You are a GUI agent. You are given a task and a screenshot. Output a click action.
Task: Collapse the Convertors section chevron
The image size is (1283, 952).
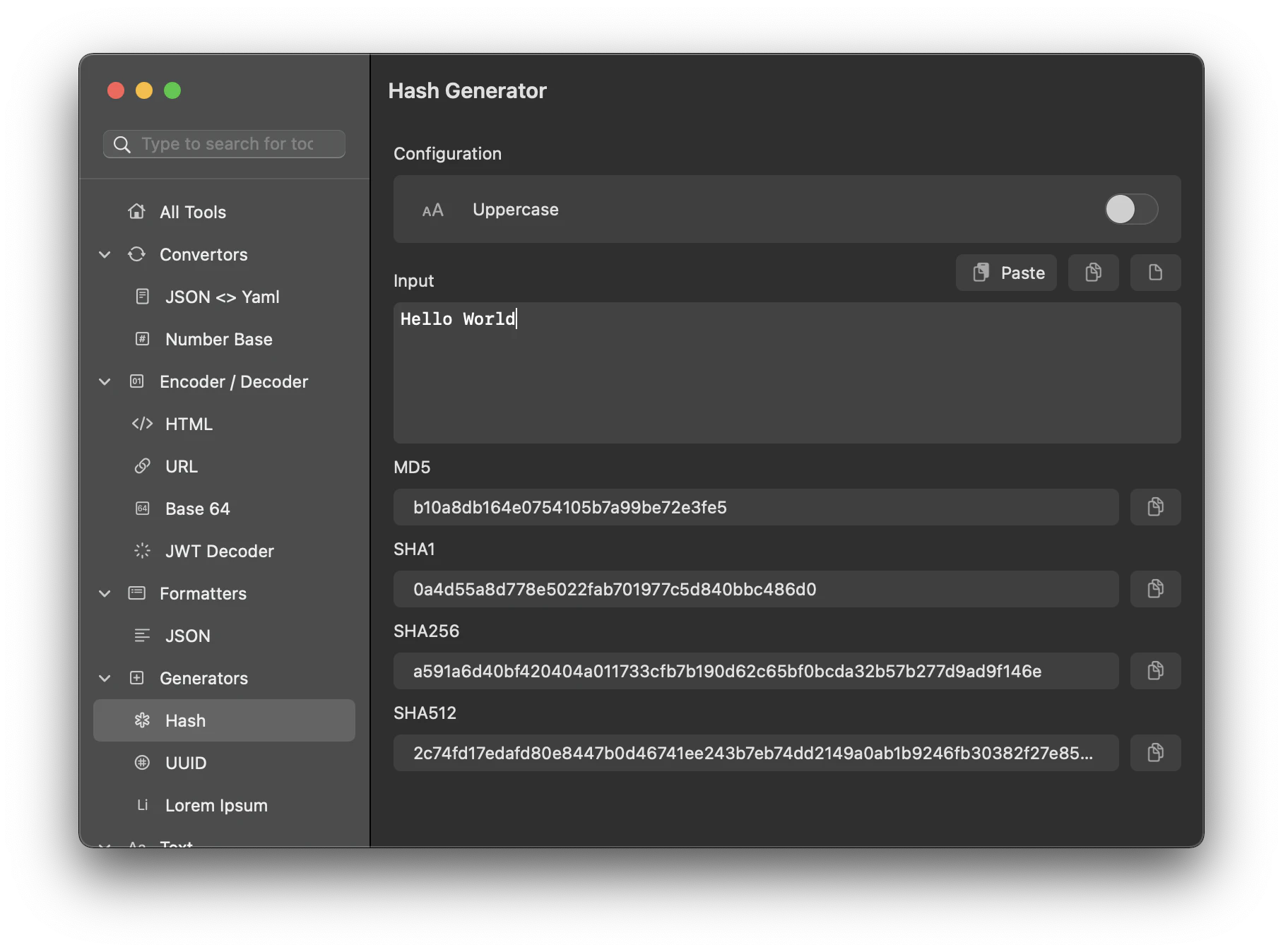(105, 254)
